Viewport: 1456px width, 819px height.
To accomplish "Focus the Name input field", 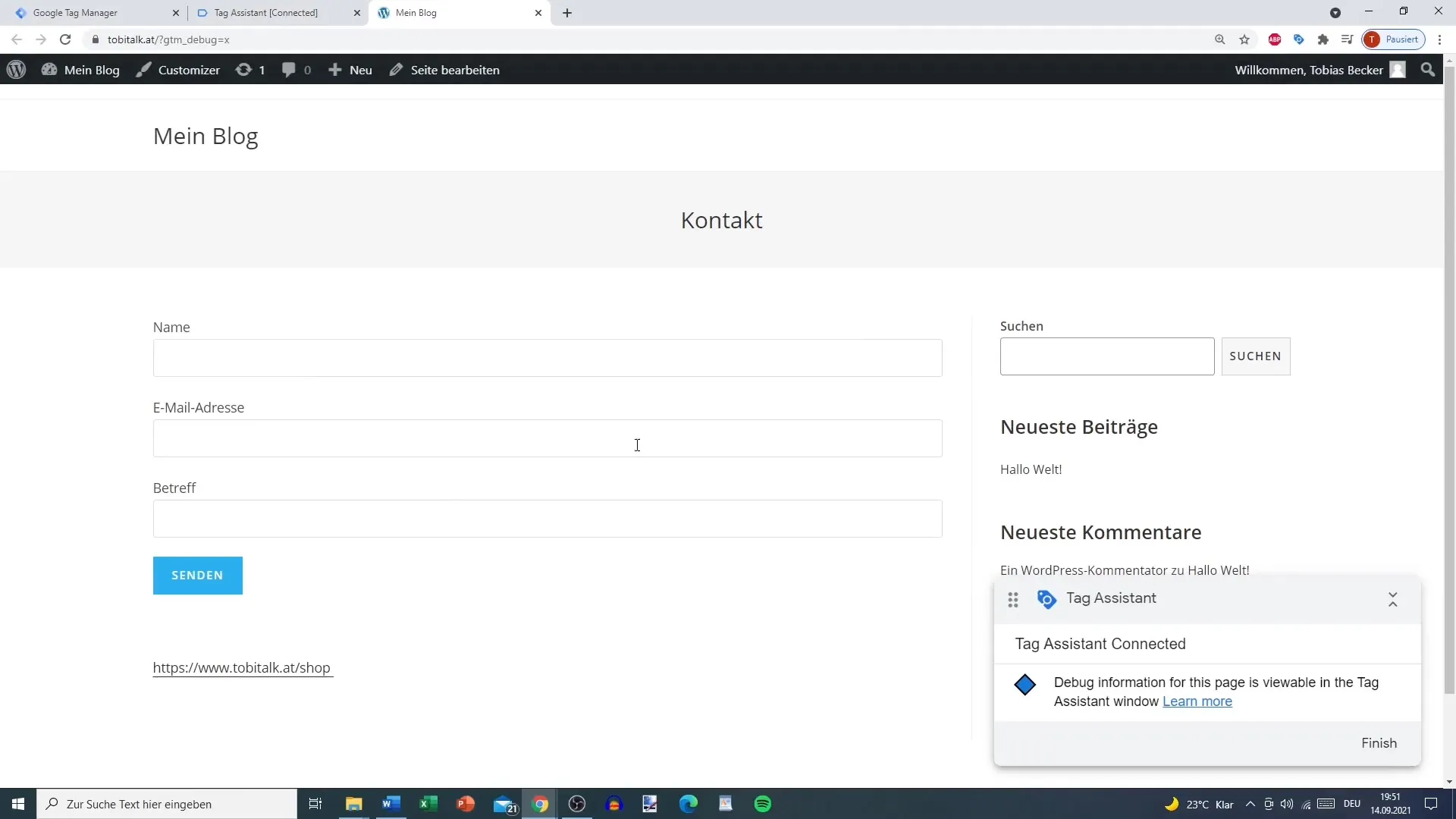I will coord(548,358).
